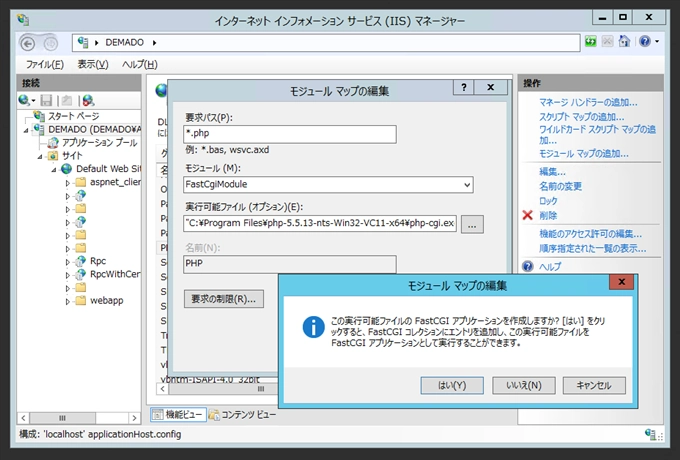Click the 名前の変更 action link

560,186
